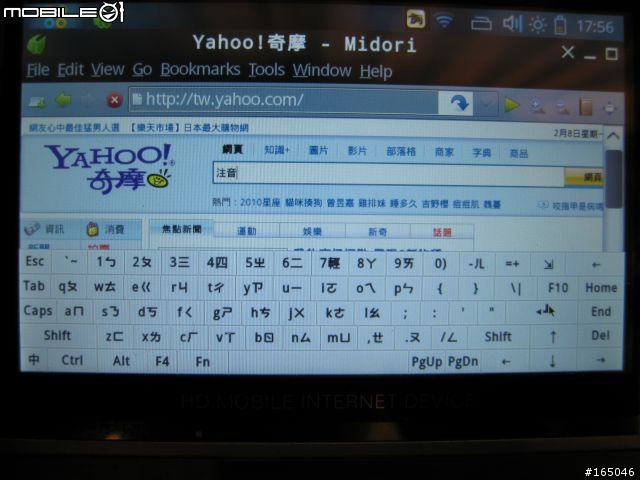Open the Edit menu

pyautogui.click(x=70, y=70)
